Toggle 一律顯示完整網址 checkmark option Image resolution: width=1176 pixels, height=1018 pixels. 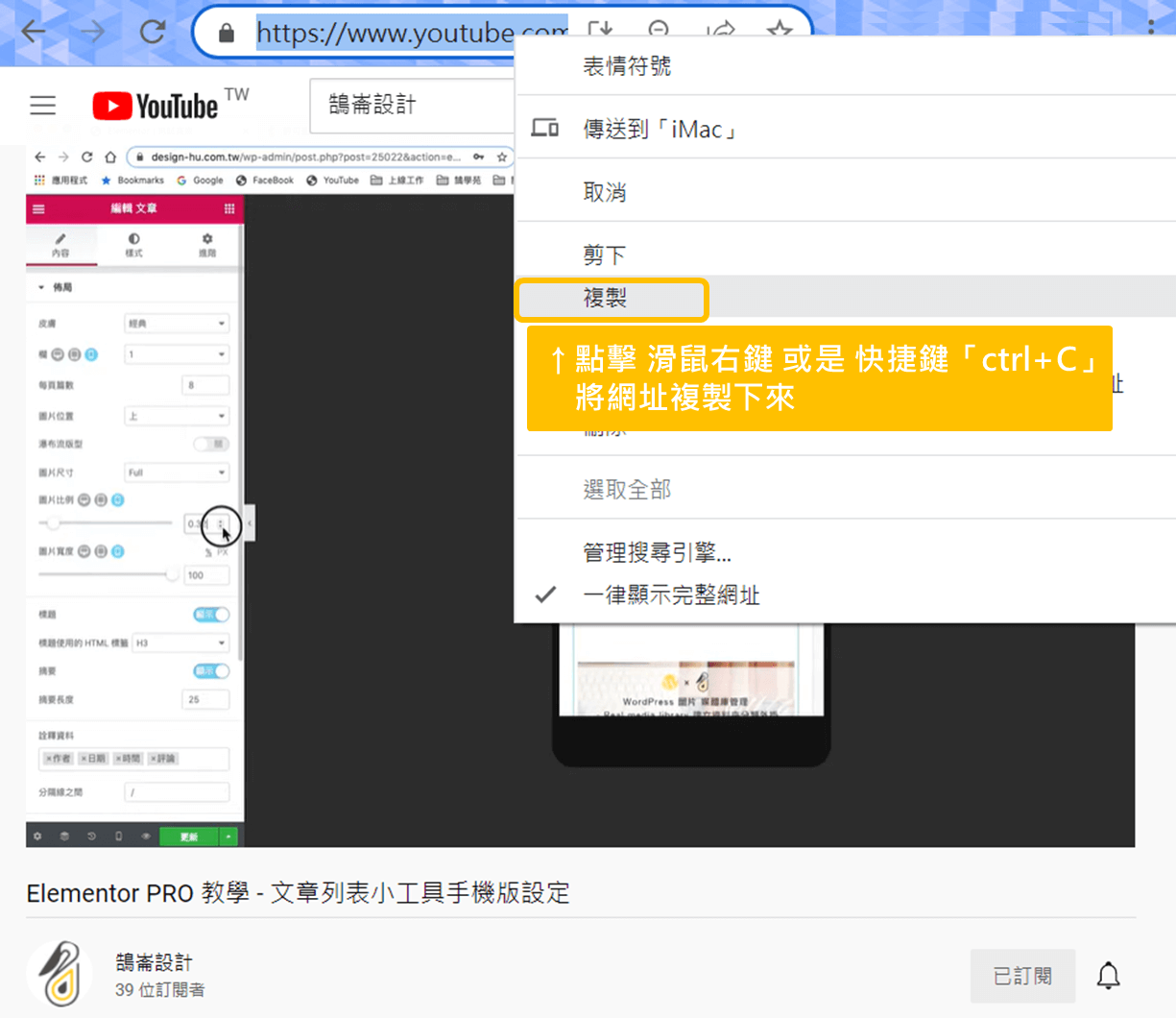pos(670,595)
